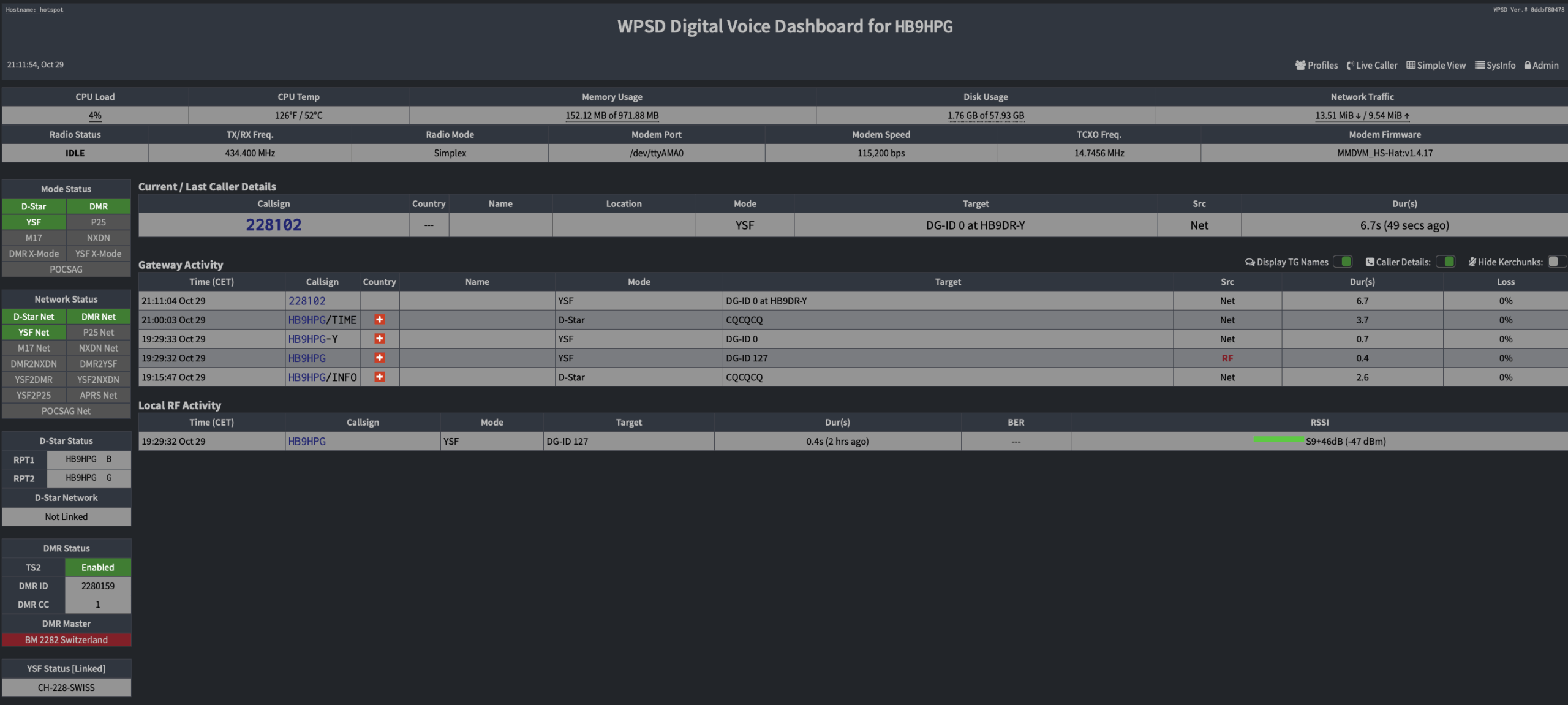Image resolution: width=1568 pixels, height=705 pixels.
Task: Open SysInfo via the list icon
Action: coord(1480,65)
